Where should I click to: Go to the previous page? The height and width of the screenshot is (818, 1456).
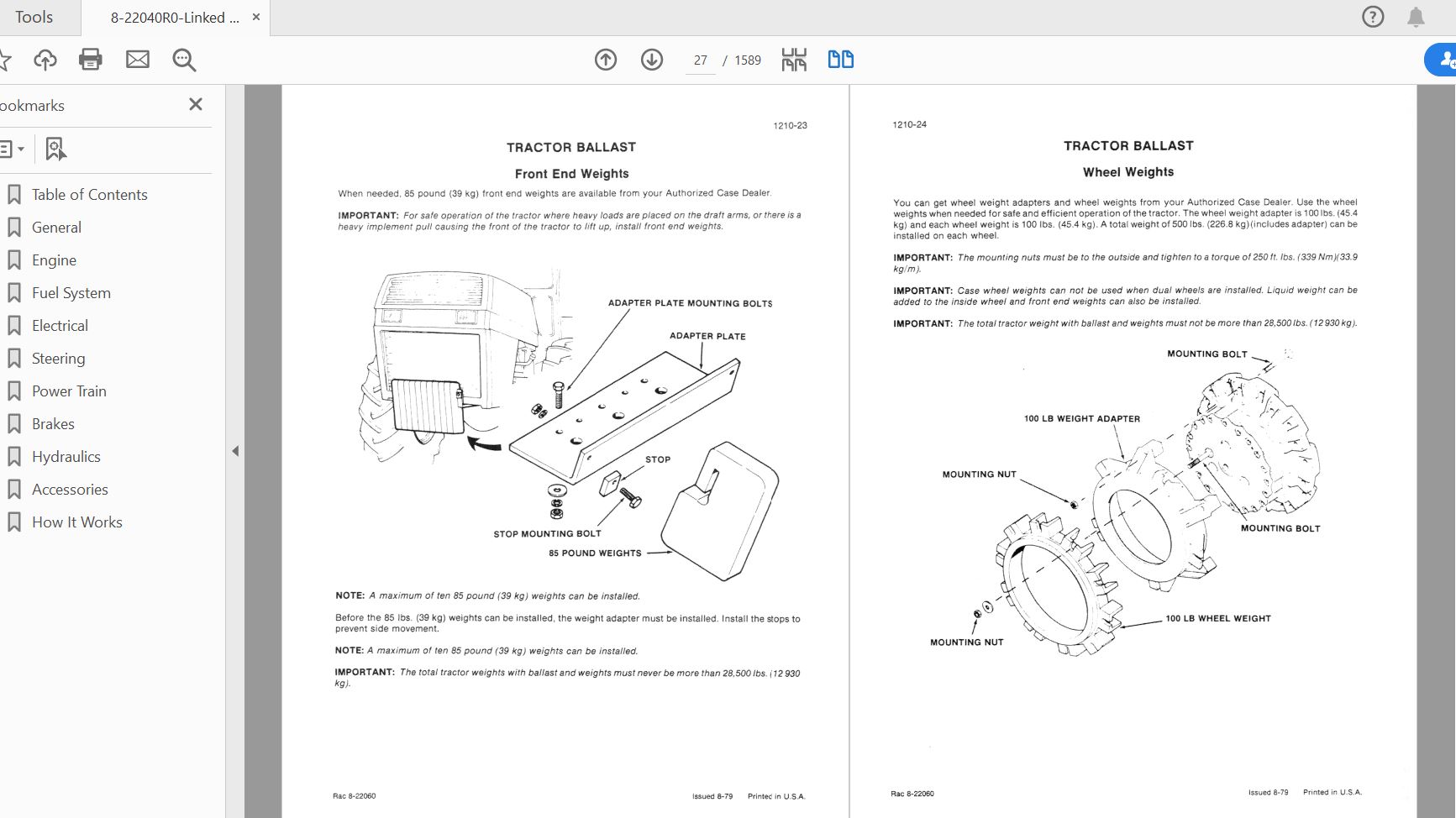click(x=605, y=60)
